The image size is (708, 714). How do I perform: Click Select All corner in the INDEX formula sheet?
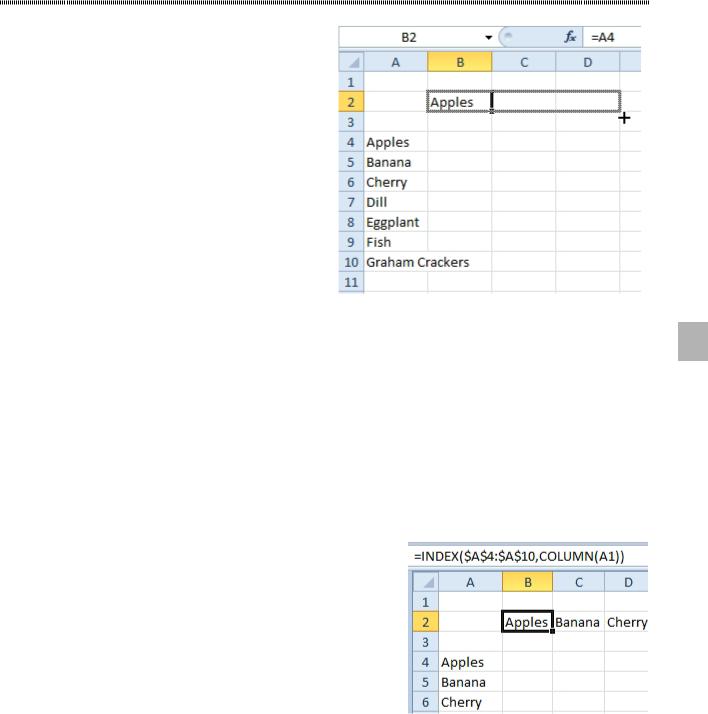coord(426,582)
